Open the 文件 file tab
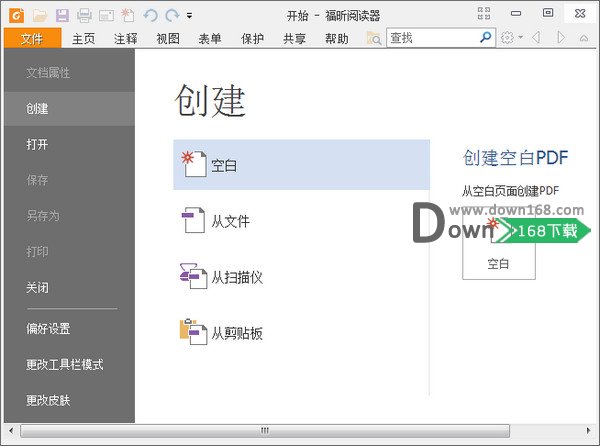The height and width of the screenshot is (446, 600). tap(33, 38)
